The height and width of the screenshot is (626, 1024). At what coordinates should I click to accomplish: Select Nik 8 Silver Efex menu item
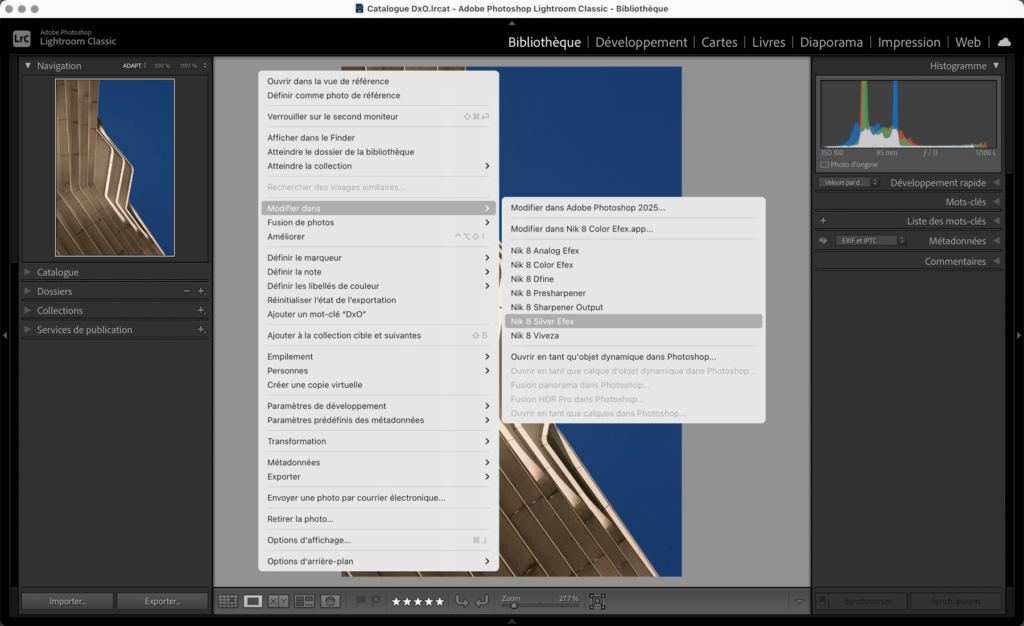tap(633, 321)
